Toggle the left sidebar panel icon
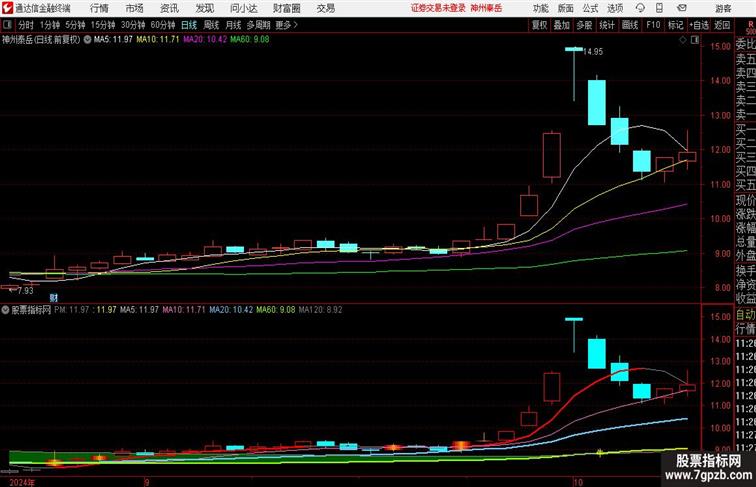 [7, 25]
